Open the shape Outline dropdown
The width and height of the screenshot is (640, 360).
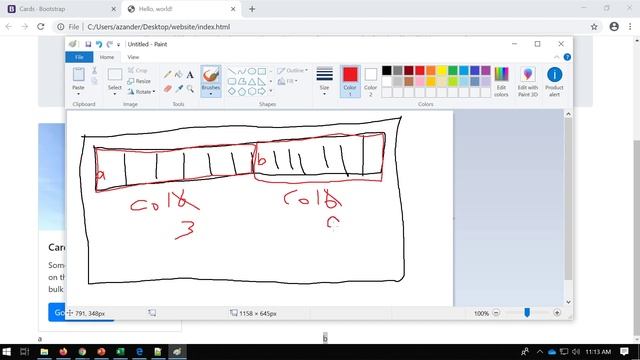[x=293, y=71]
